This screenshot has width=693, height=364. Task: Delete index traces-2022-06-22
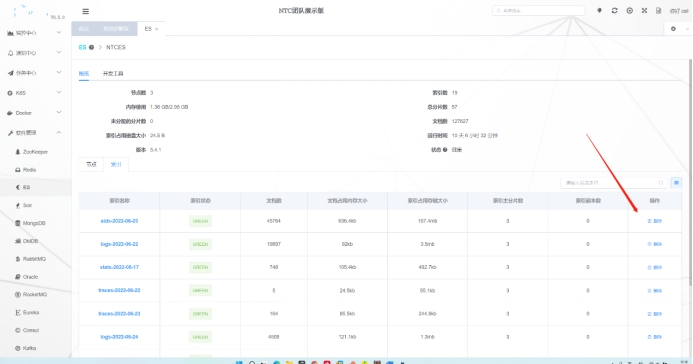(655, 291)
